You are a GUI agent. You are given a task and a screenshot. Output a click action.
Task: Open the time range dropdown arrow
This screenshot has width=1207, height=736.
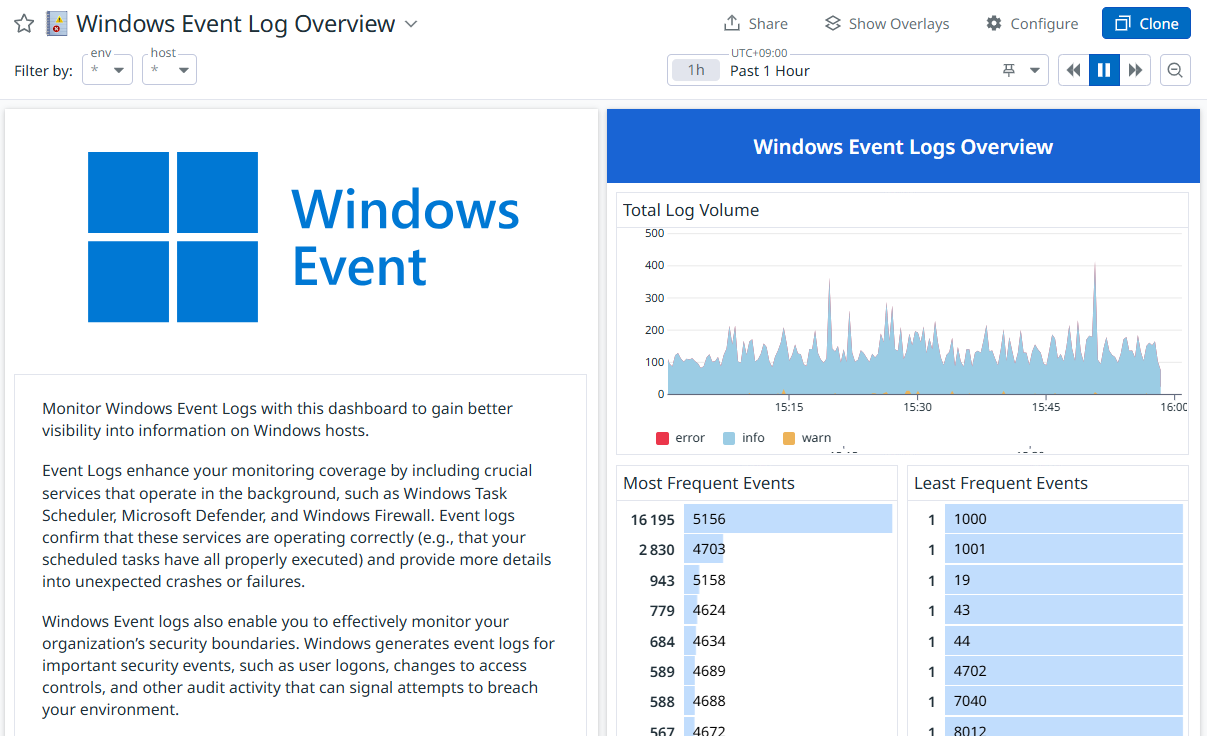(1034, 70)
